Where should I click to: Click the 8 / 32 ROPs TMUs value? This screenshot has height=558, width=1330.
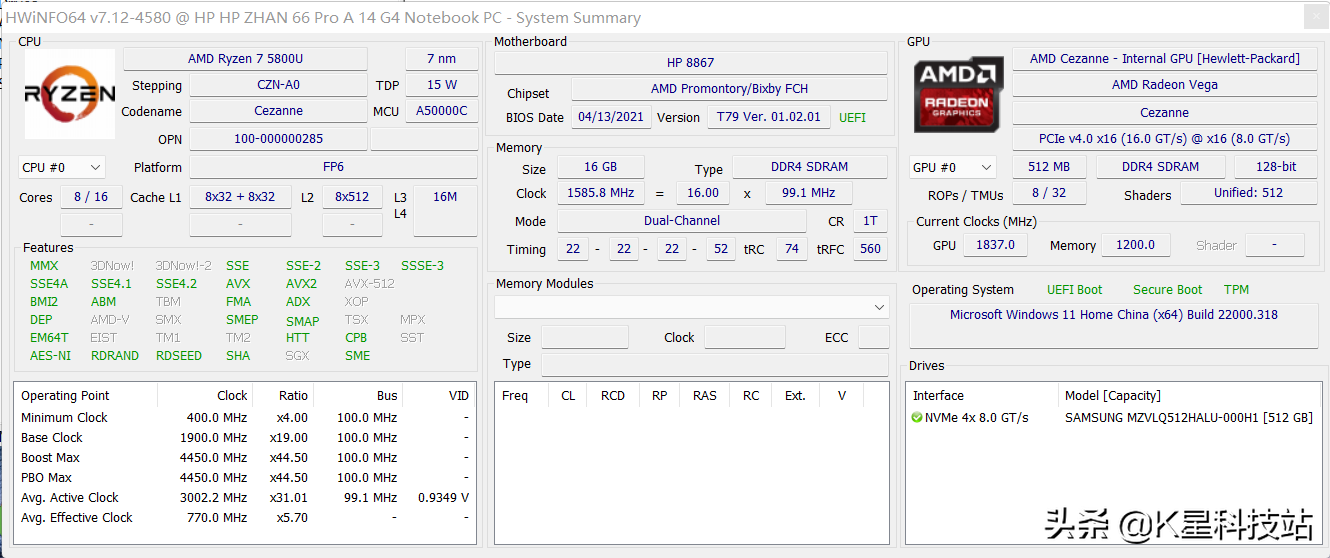click(x=1049, y=193)
